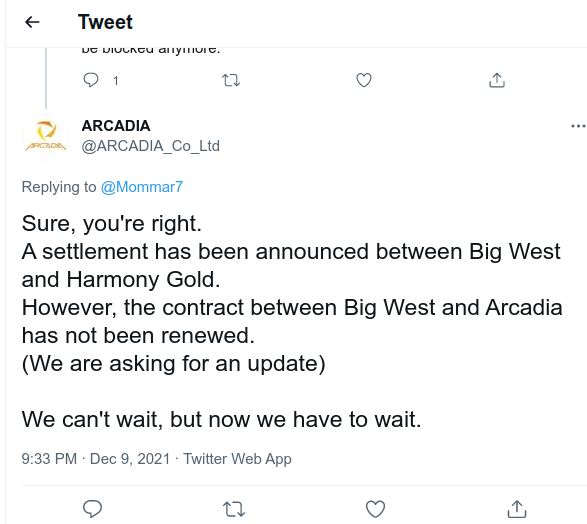Screen dimensions: 587x524
Task: Open the ARCADIA profile avatar
Action: click(46, 136)
